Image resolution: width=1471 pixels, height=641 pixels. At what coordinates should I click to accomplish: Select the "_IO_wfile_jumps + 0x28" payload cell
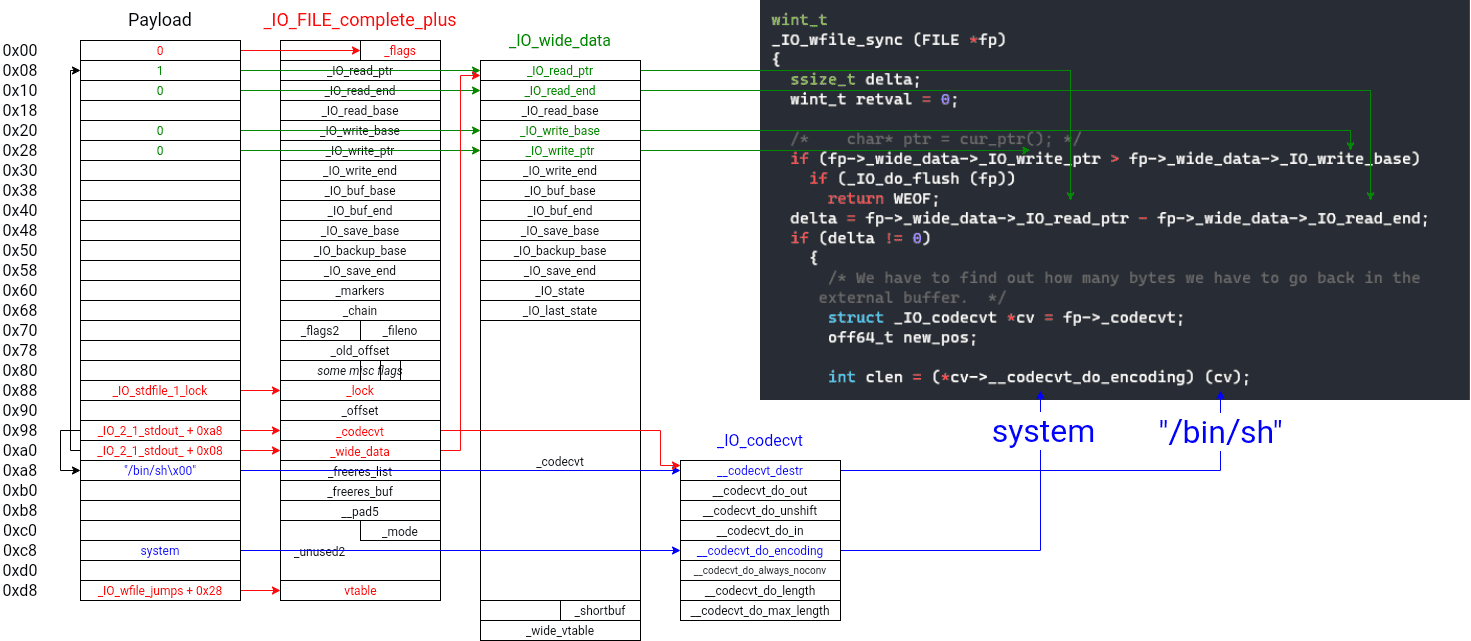tap(160, 591)
